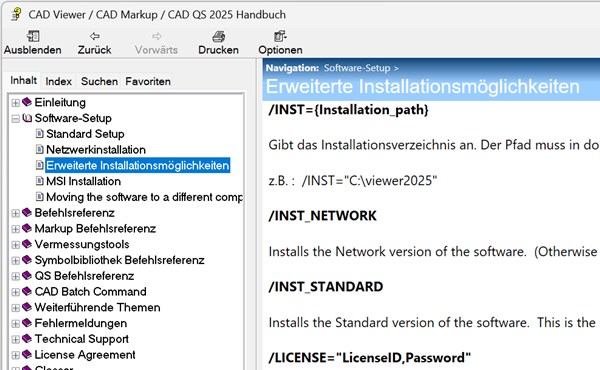The height and width of the screenshot is (370, 600).
Task: Click the purple book icon next to Einleitung
Action: (x=26, y=102)
